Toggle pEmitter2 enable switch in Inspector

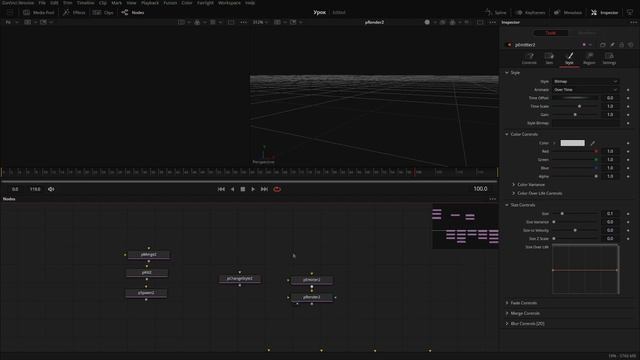pyautogui.click(x=509, y=45)
